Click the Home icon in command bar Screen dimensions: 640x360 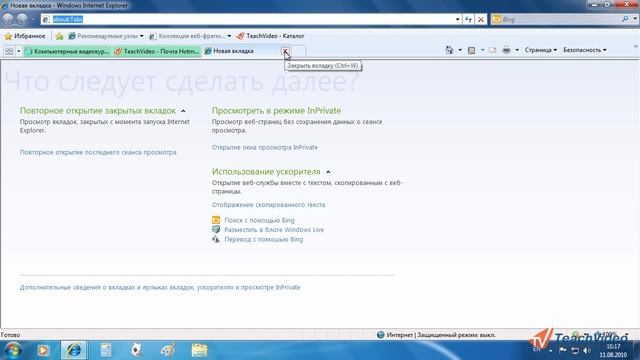click(449, 50)
